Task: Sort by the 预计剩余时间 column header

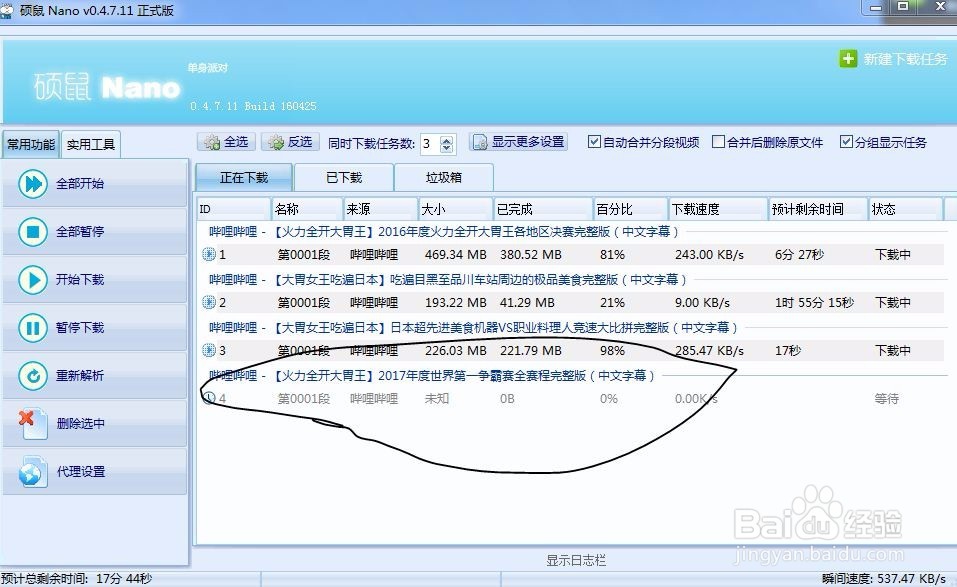Action: [x=818, y=209]
